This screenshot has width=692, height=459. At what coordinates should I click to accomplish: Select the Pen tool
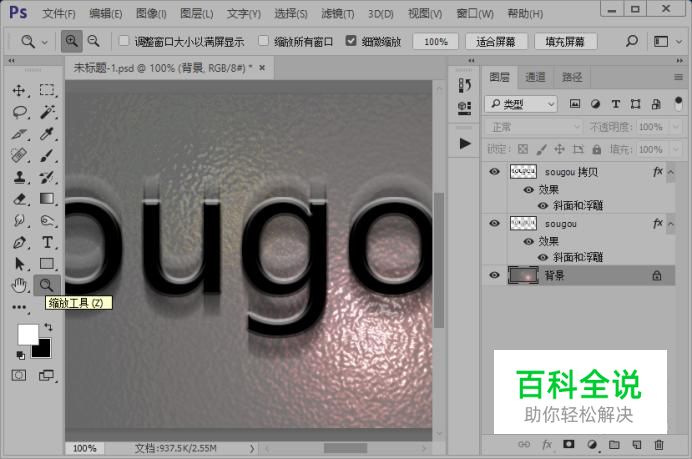pos(19,242)
